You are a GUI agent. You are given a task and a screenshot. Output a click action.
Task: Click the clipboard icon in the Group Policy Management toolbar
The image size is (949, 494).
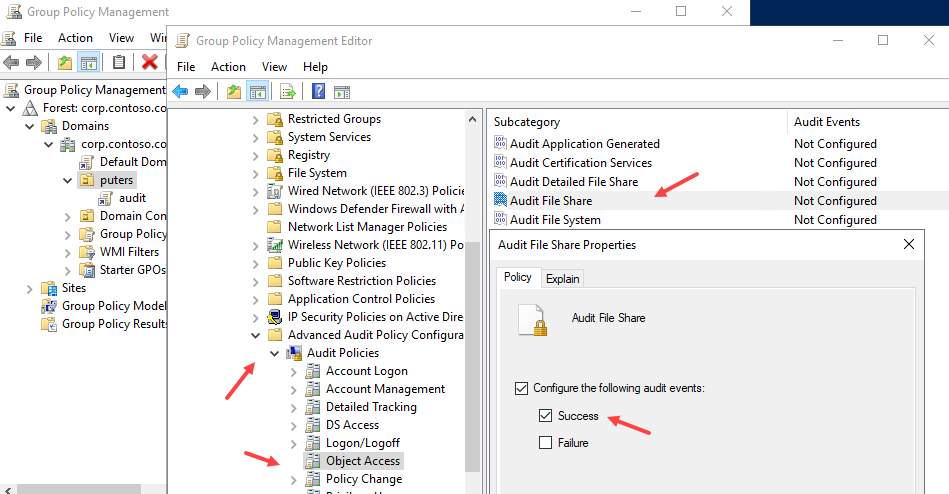[x=119, y=62]
